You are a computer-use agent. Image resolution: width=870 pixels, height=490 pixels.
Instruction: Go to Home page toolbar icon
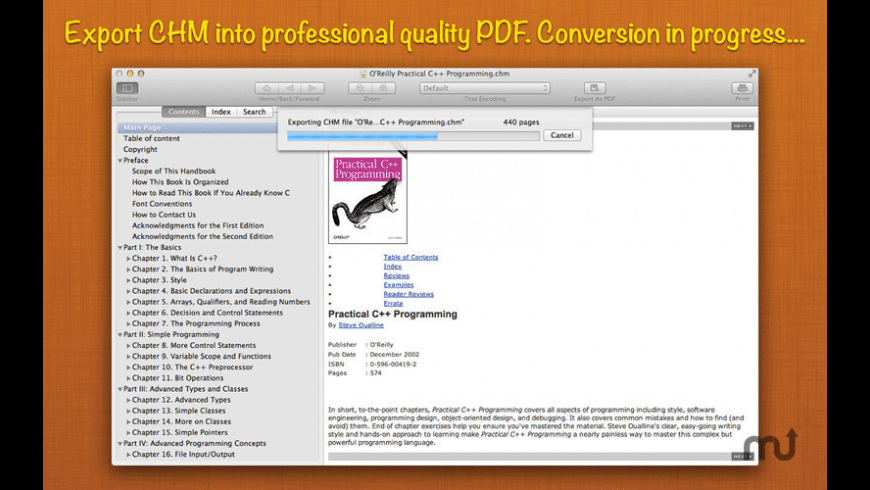266,88
